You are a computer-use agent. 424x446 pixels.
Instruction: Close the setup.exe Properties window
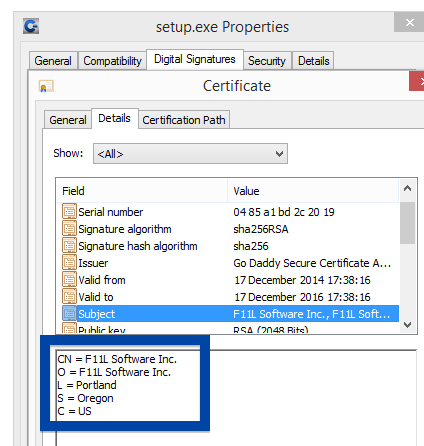[409, 22]
